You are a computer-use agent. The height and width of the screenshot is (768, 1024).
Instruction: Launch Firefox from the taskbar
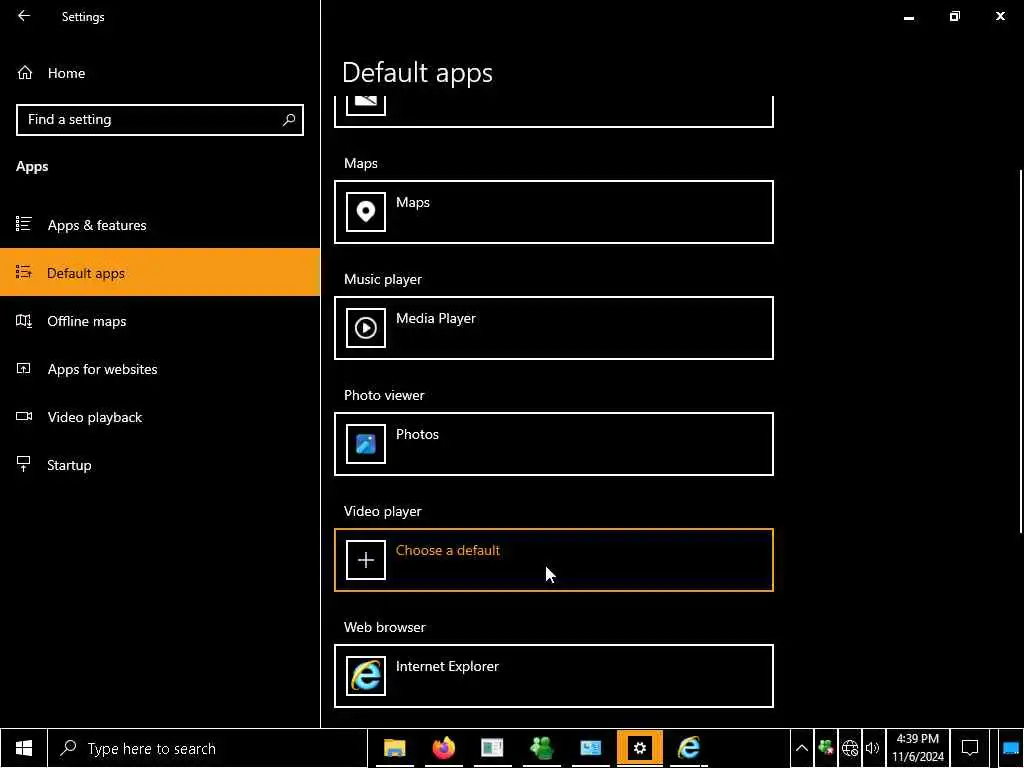pos(443,748)
